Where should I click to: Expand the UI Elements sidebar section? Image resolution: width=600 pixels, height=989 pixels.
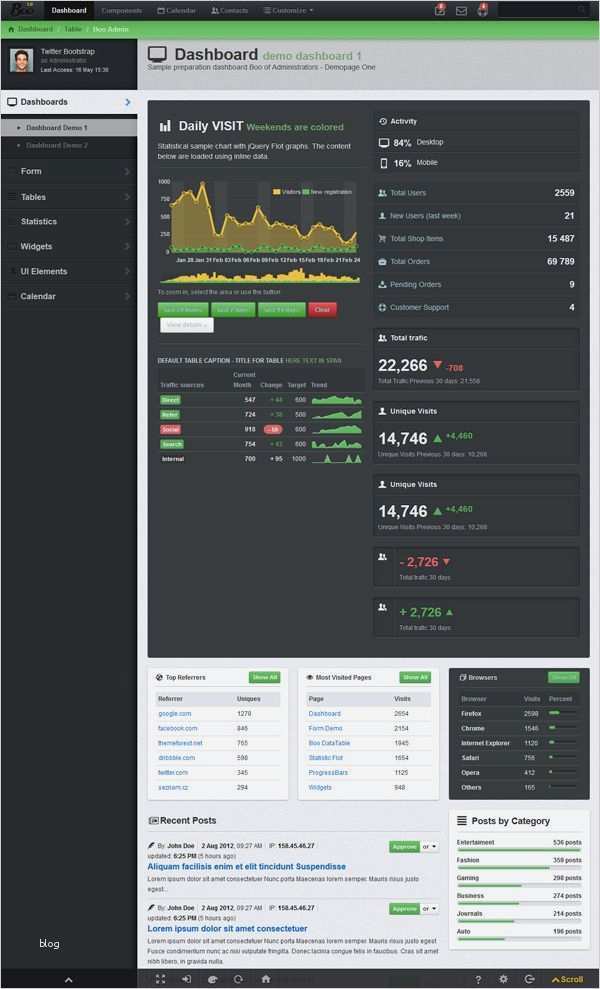69,271
